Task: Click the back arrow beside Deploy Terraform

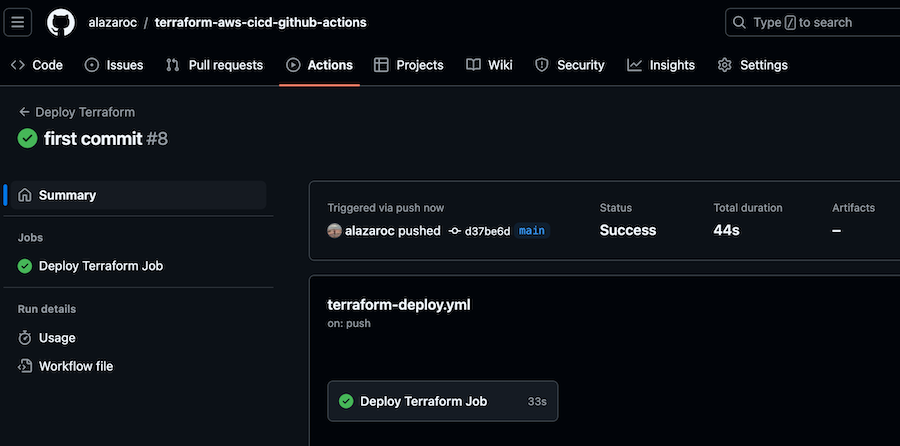Action: [24, 112]
